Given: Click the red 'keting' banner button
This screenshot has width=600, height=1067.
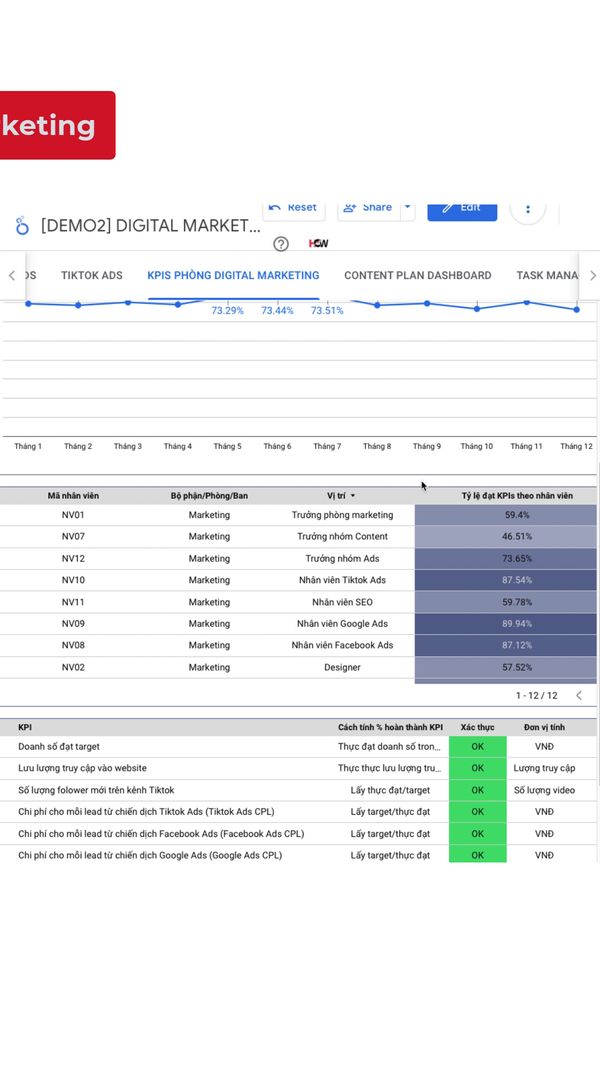Looking at the screenshot, I should click(x=57, y=125).
